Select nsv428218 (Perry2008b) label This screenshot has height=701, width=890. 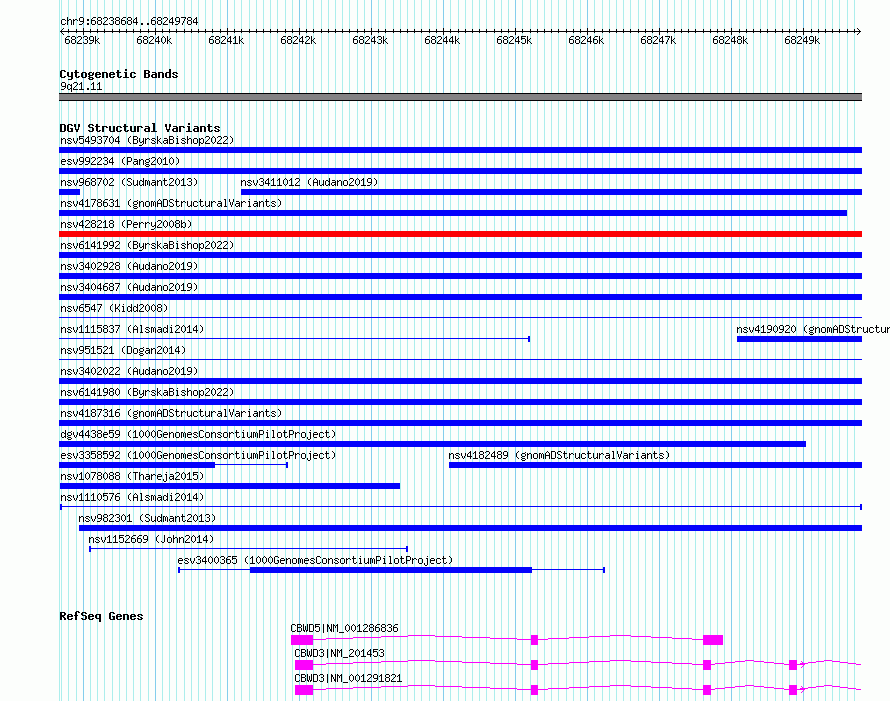(126, 224)
